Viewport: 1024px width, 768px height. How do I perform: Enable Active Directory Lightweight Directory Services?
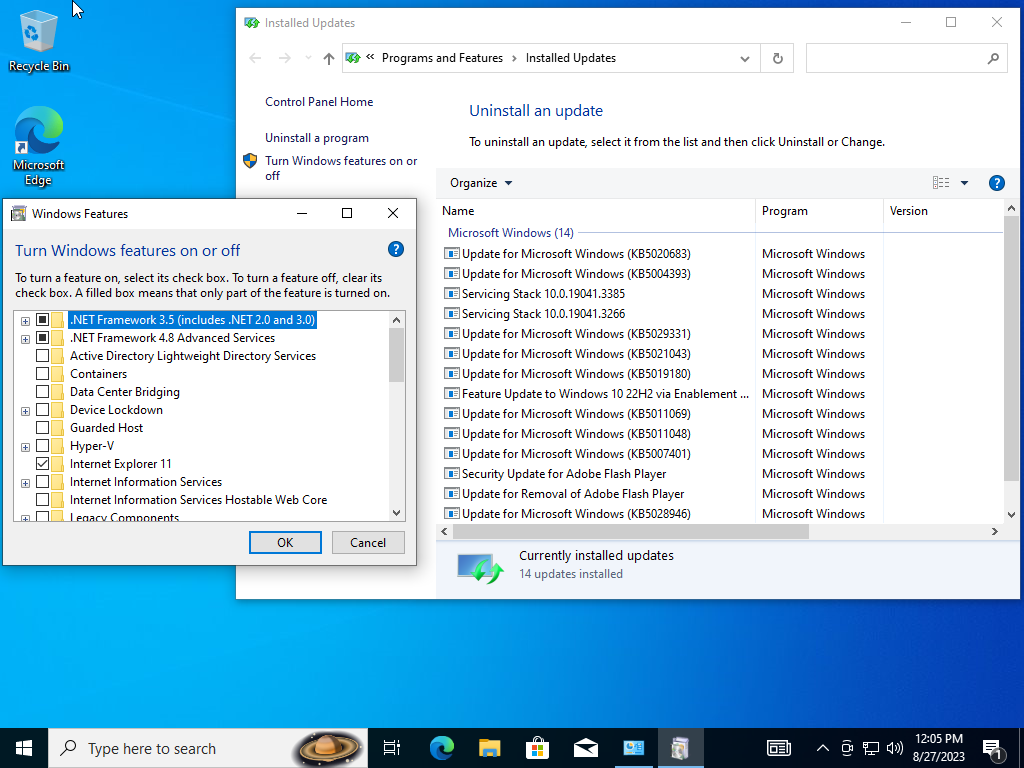42,356
